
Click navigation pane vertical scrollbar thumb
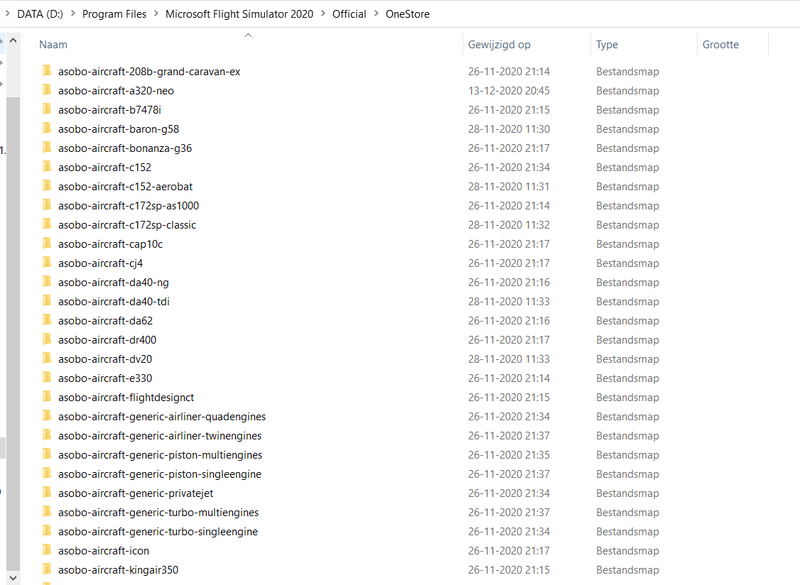tap(13, 333)
